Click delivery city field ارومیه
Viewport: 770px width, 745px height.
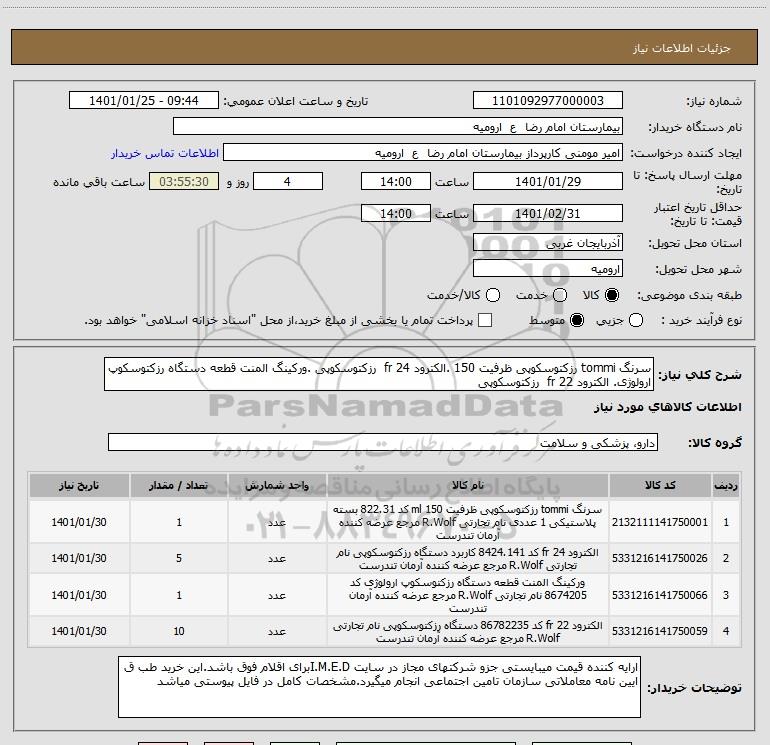548,269
